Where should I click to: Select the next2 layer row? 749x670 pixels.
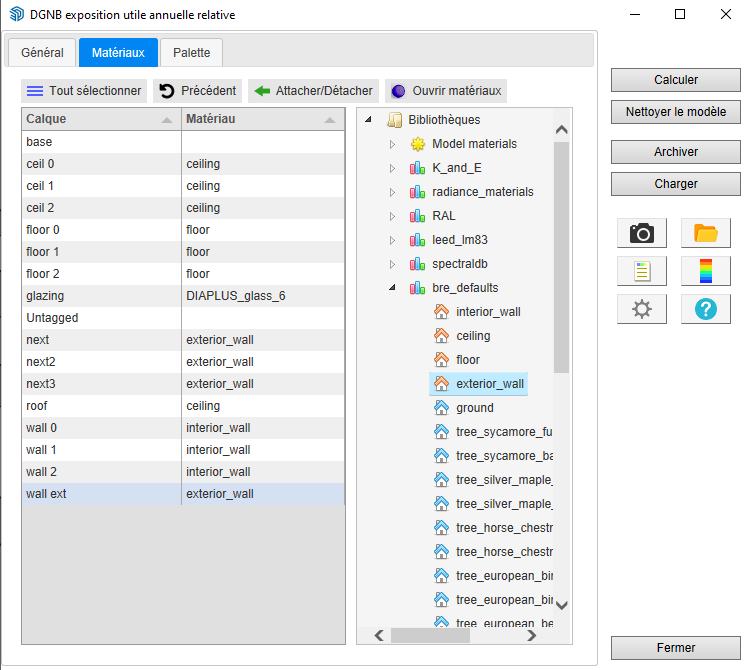pyautogui.click(x=183, y=362)
